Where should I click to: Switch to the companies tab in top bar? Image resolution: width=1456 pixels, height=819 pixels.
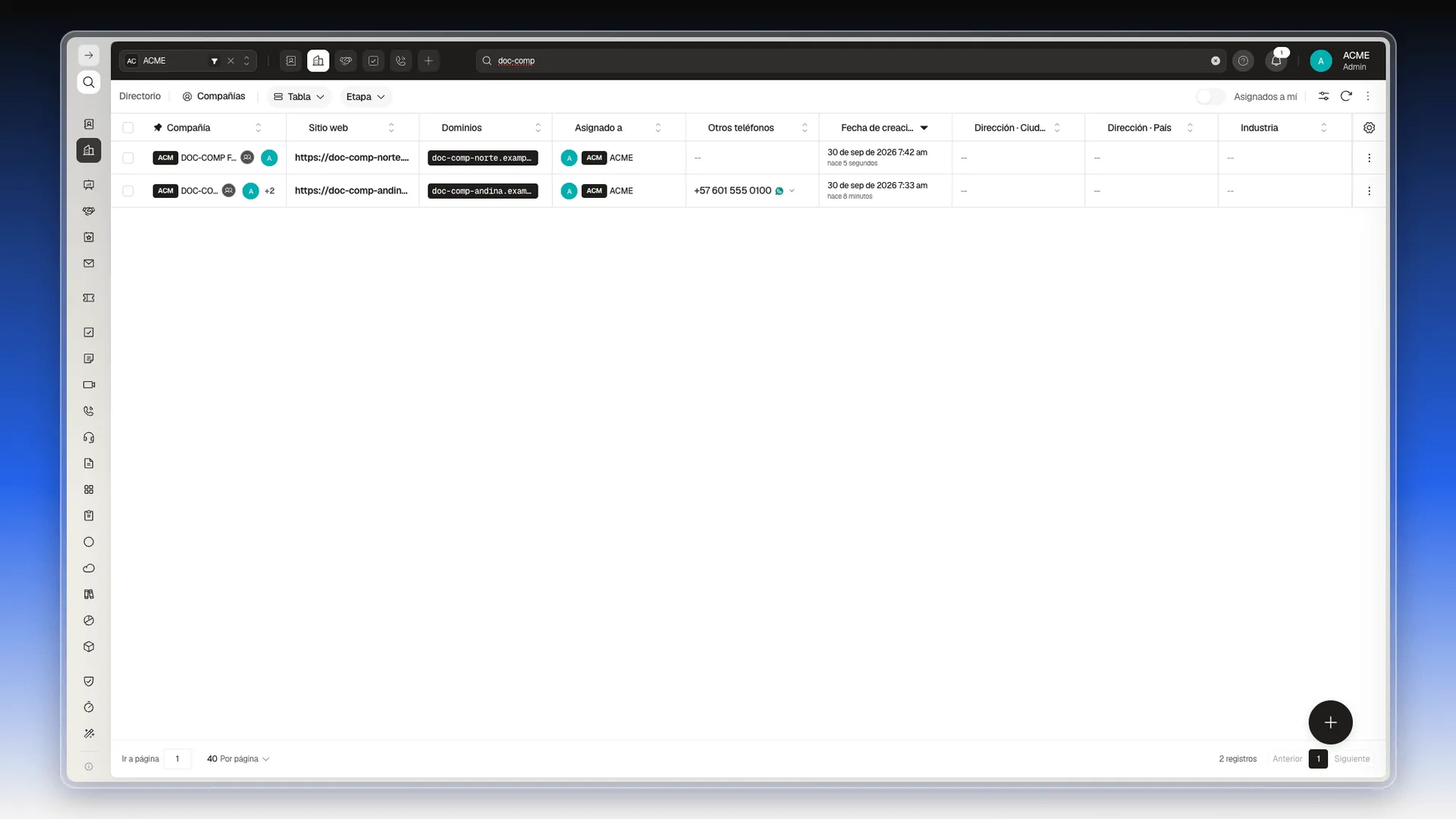318,61
